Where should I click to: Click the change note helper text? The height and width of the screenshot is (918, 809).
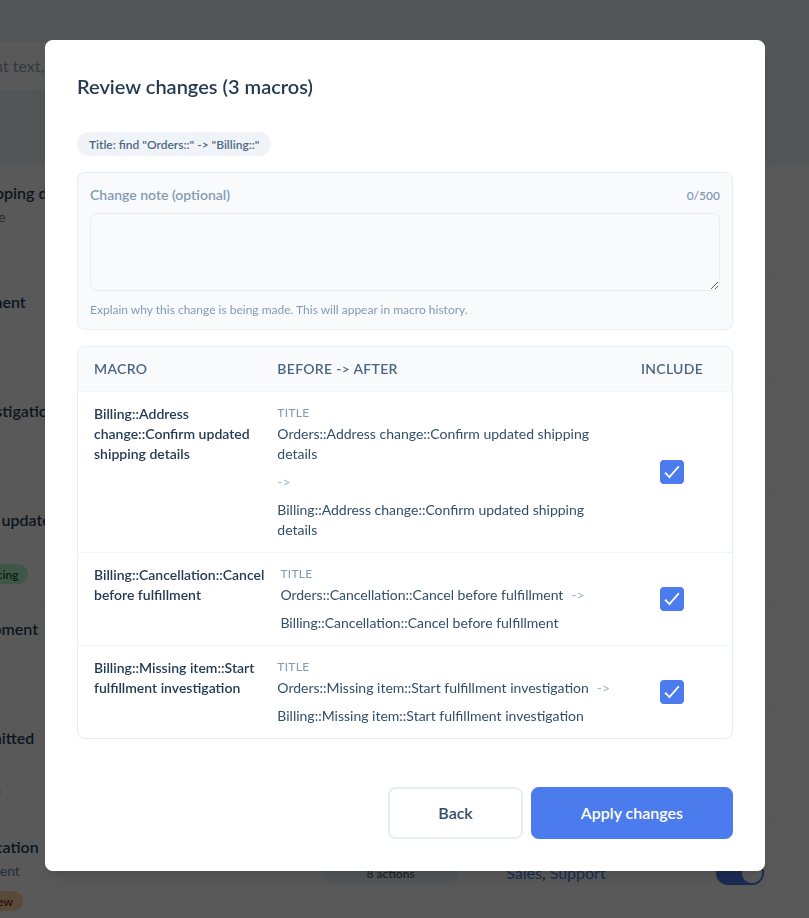(x=279, y=310)
